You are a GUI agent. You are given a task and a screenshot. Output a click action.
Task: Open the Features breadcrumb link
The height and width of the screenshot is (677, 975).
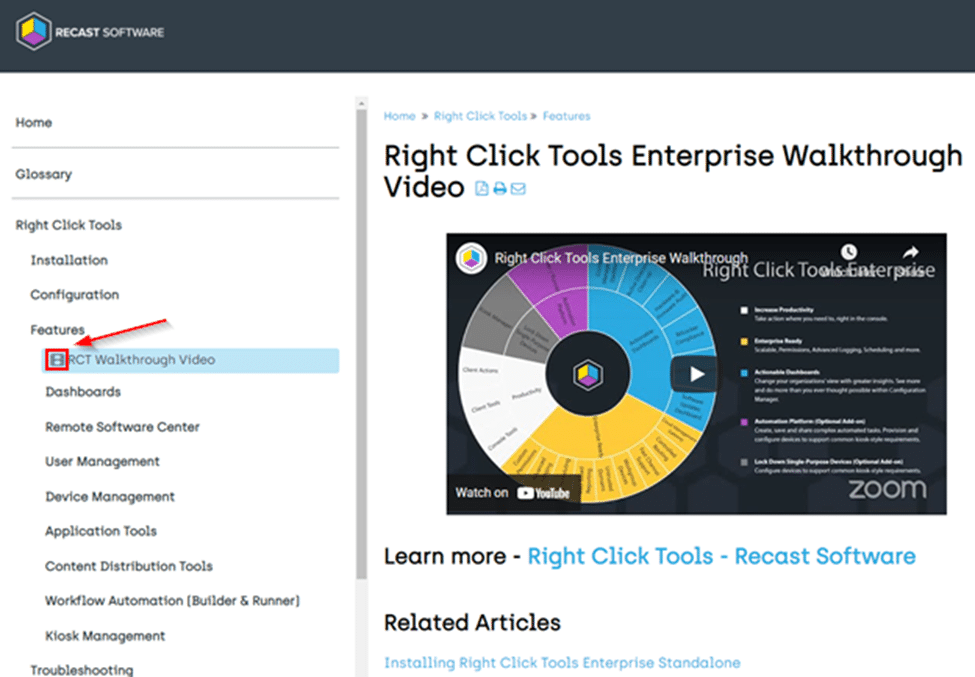(566, 116)
